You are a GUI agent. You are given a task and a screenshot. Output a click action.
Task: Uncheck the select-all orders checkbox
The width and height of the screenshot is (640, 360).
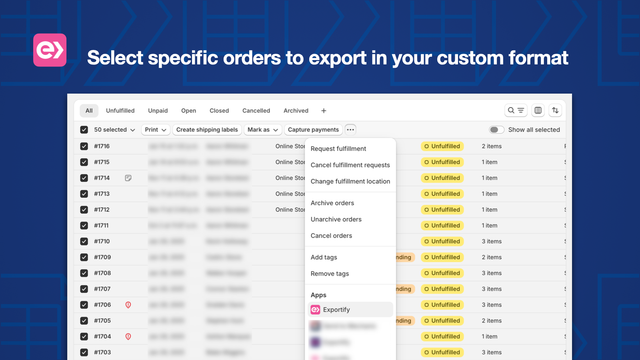tap(84, 130)
